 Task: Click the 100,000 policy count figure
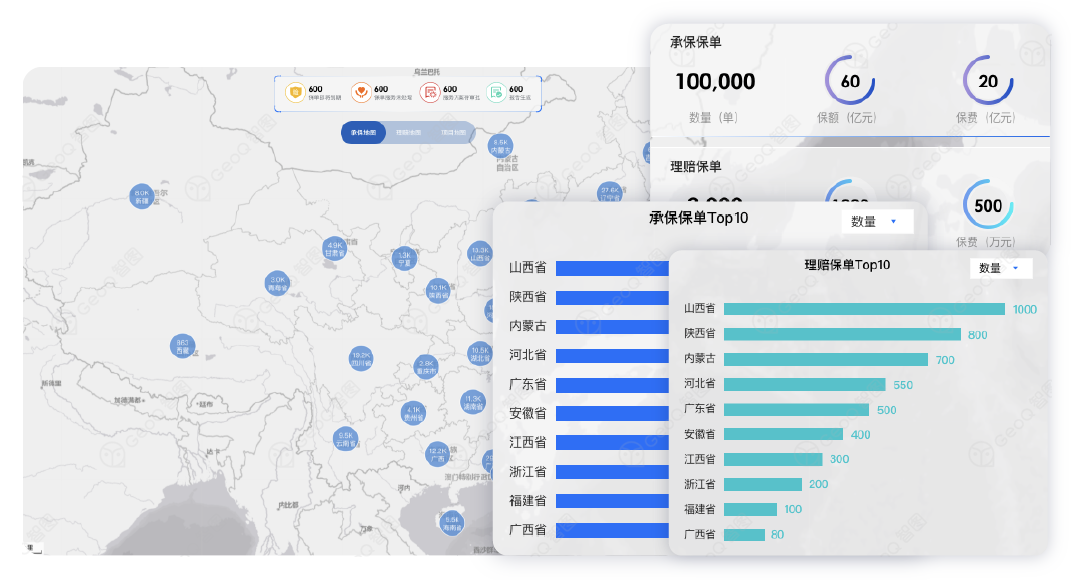pyautogui.click(x=715, y=82)
